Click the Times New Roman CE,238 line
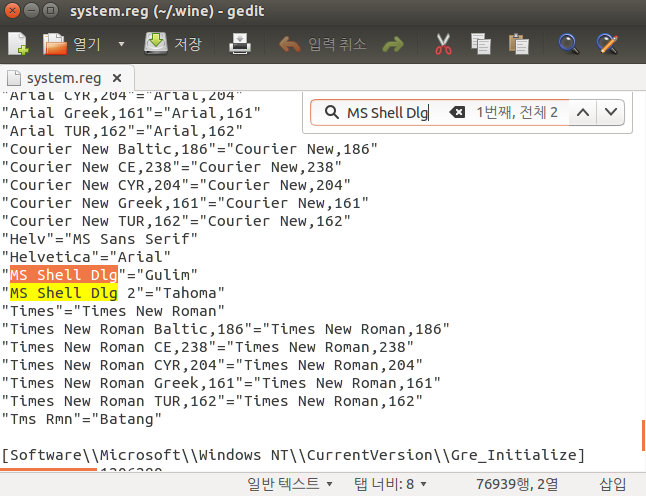 208,347
